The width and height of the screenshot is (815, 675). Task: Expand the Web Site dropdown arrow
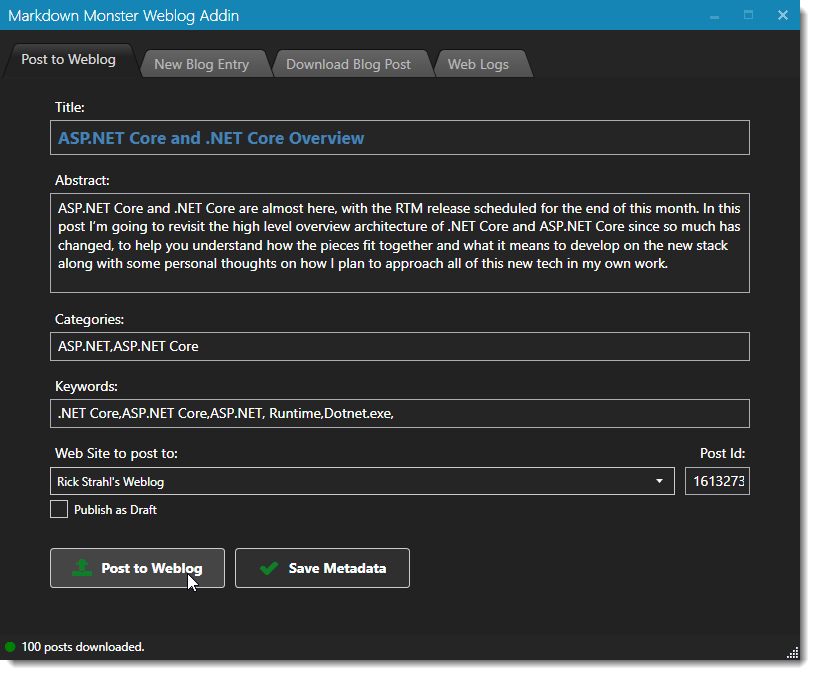[x=659, y=481]
